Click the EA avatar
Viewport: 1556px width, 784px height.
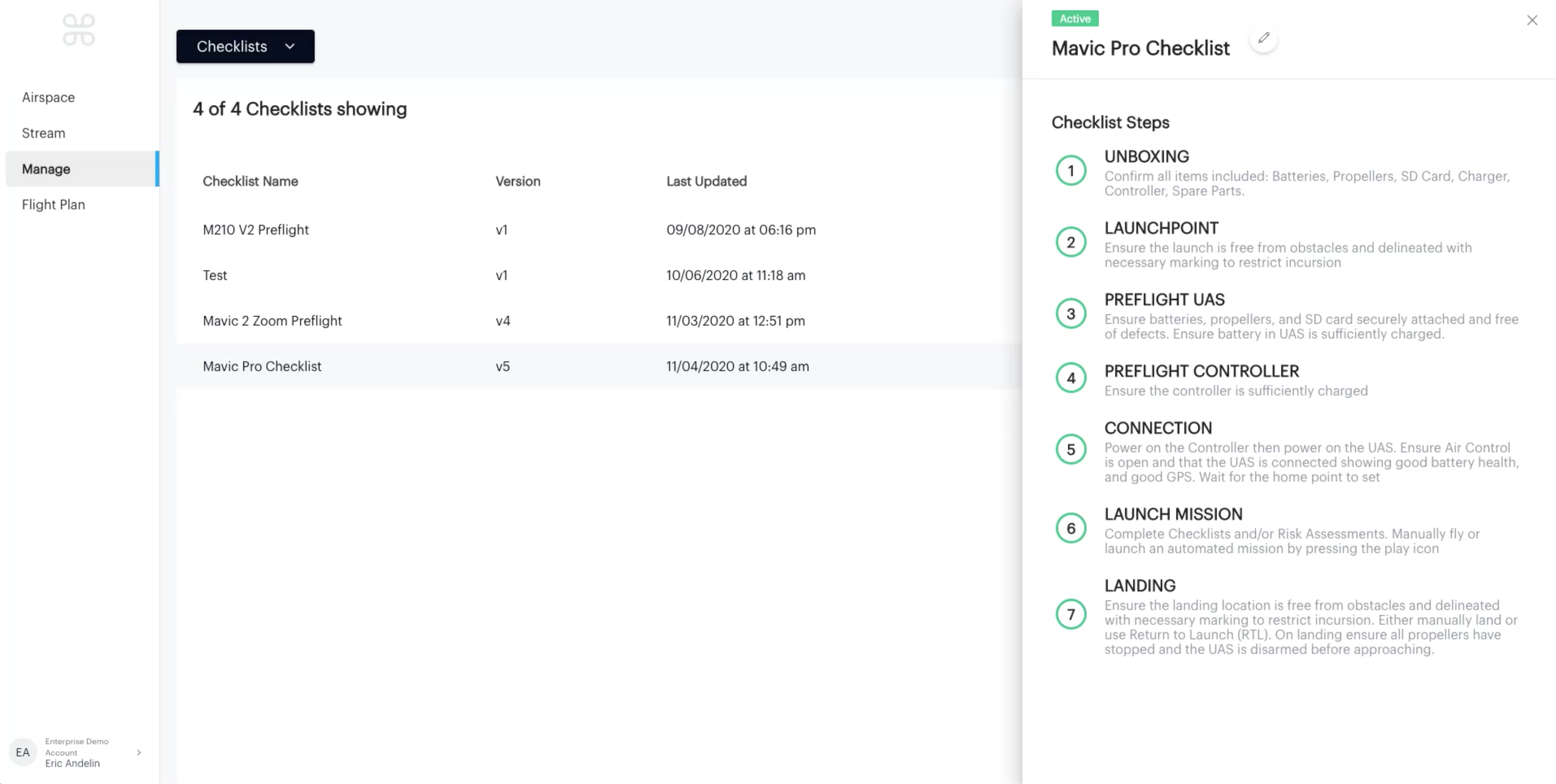(x=23, y=752)
